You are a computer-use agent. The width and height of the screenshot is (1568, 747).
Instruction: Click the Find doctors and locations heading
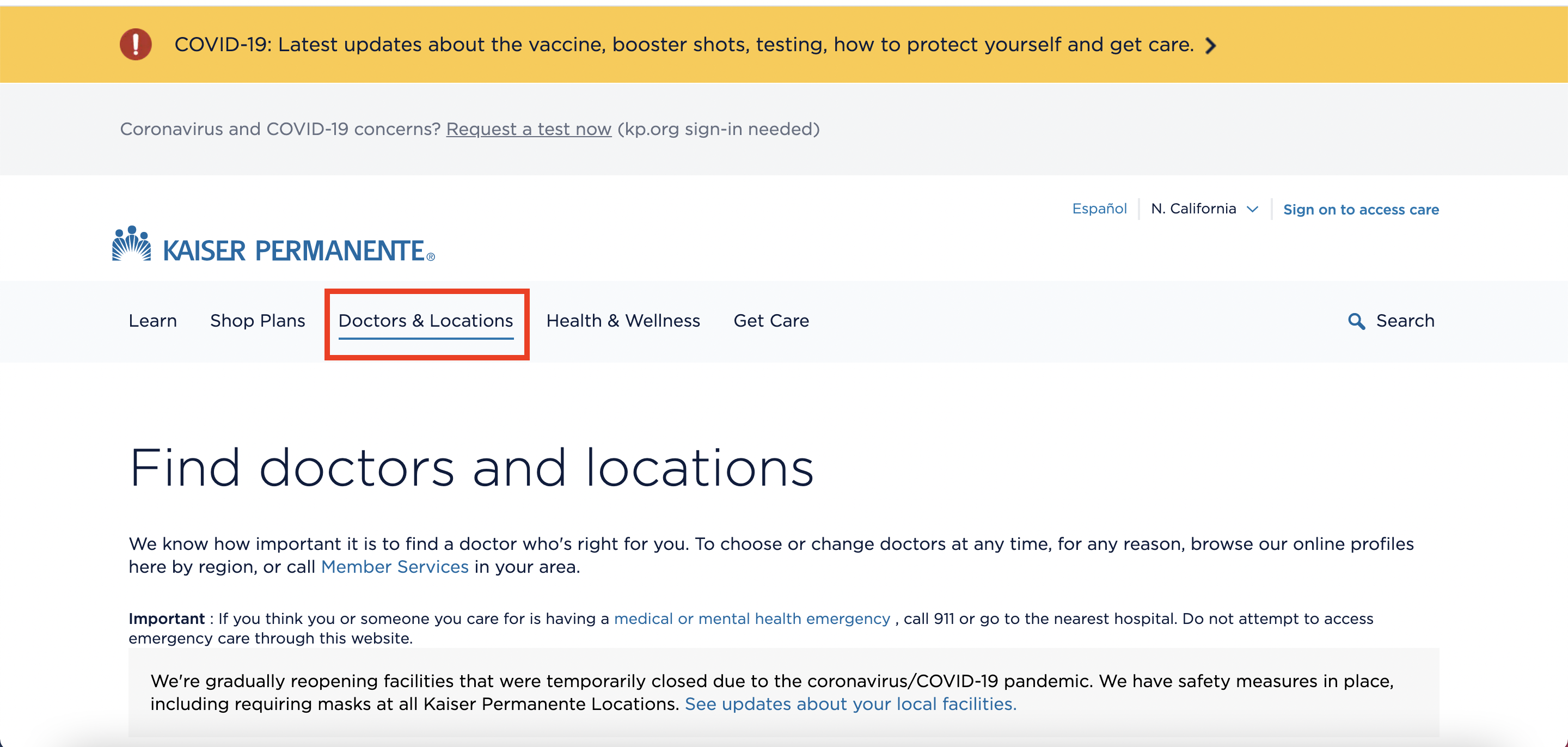point(471,468)
